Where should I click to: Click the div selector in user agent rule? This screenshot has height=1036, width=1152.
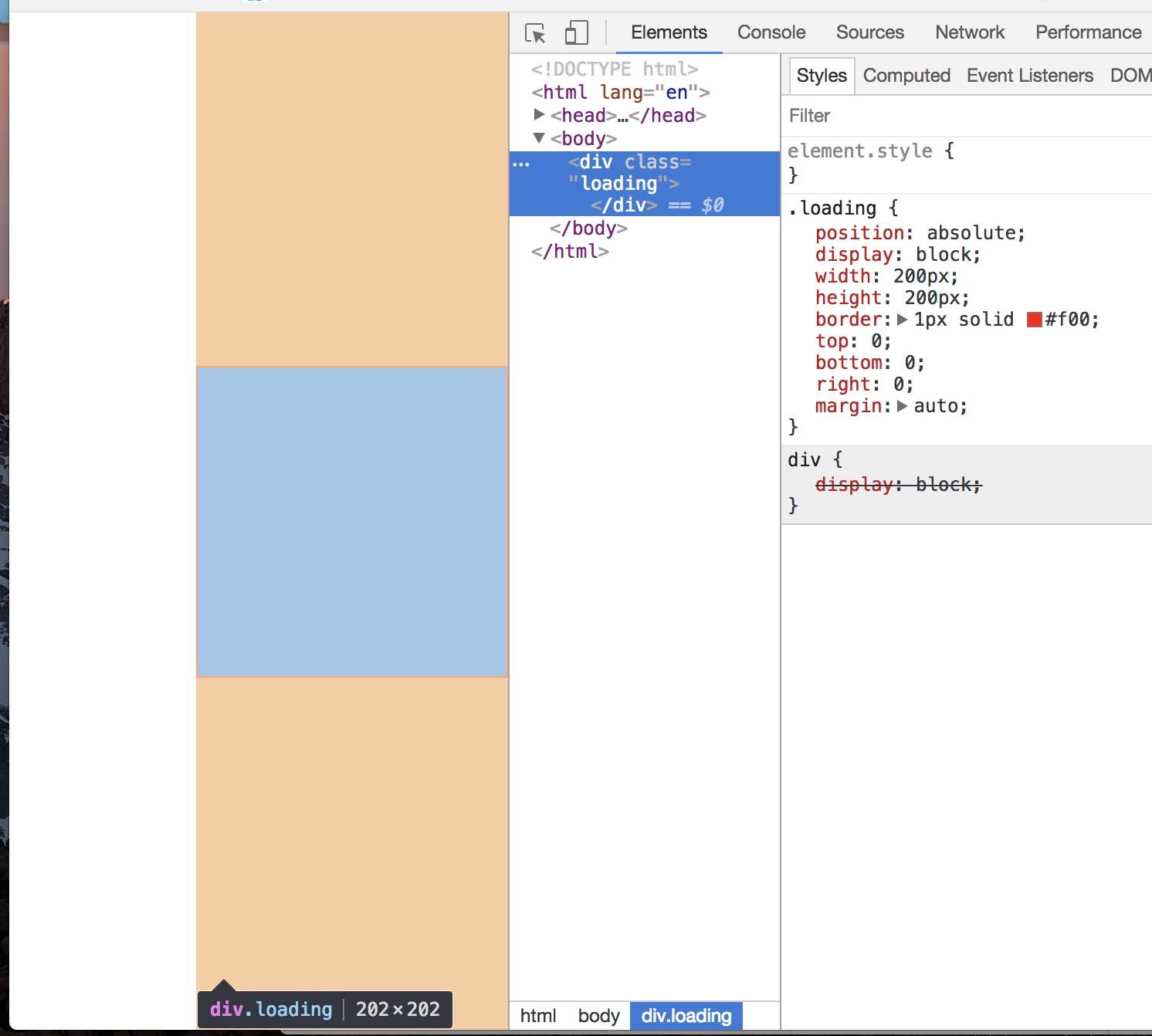coord(804,460)
